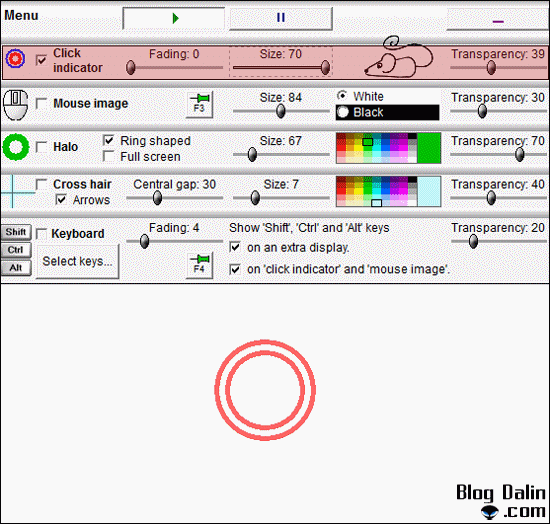
Task: Adjust Click indicator Transparency 39 slider
Action: click(498, 67)
